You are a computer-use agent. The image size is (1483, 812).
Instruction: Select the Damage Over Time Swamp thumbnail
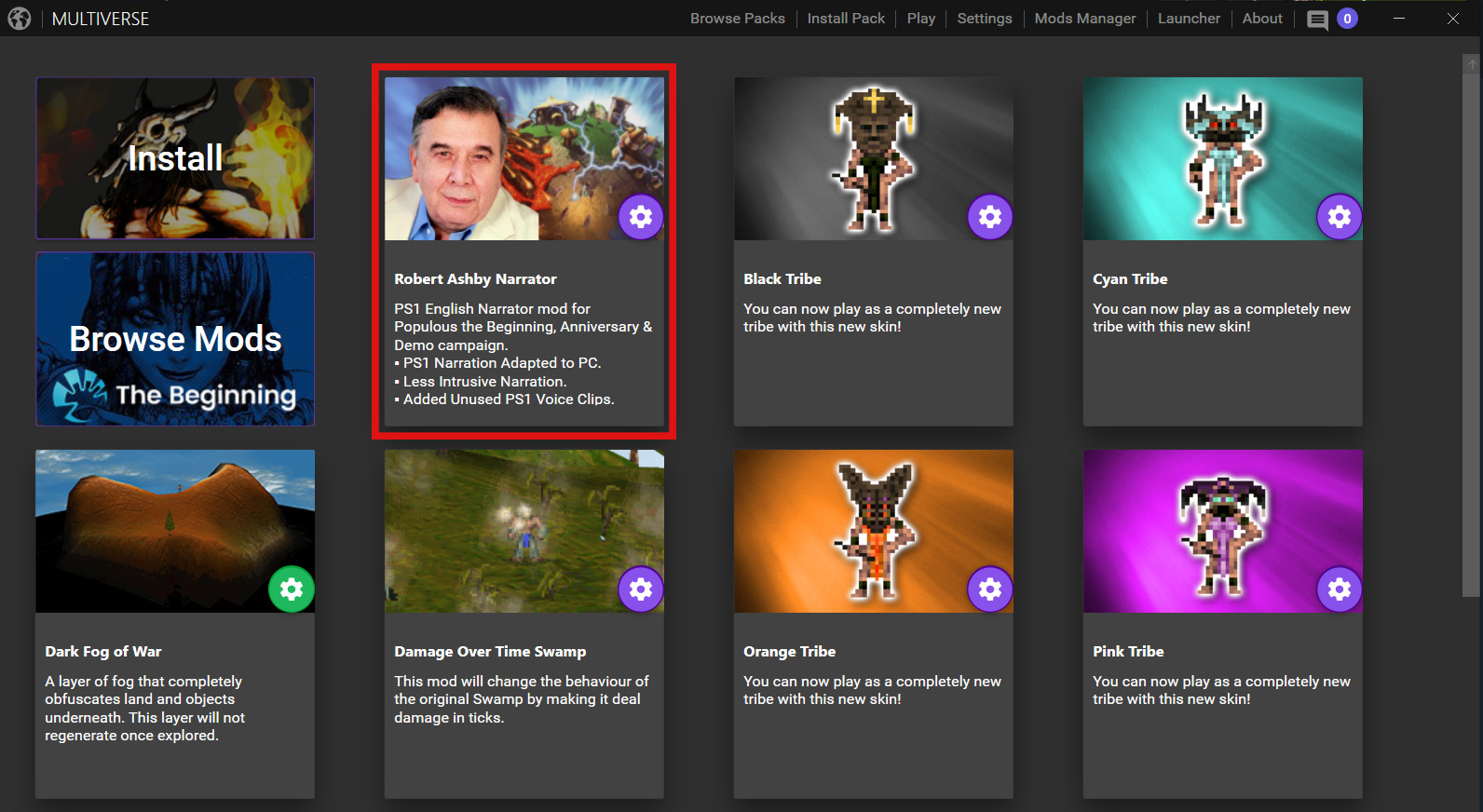[524, 531]
